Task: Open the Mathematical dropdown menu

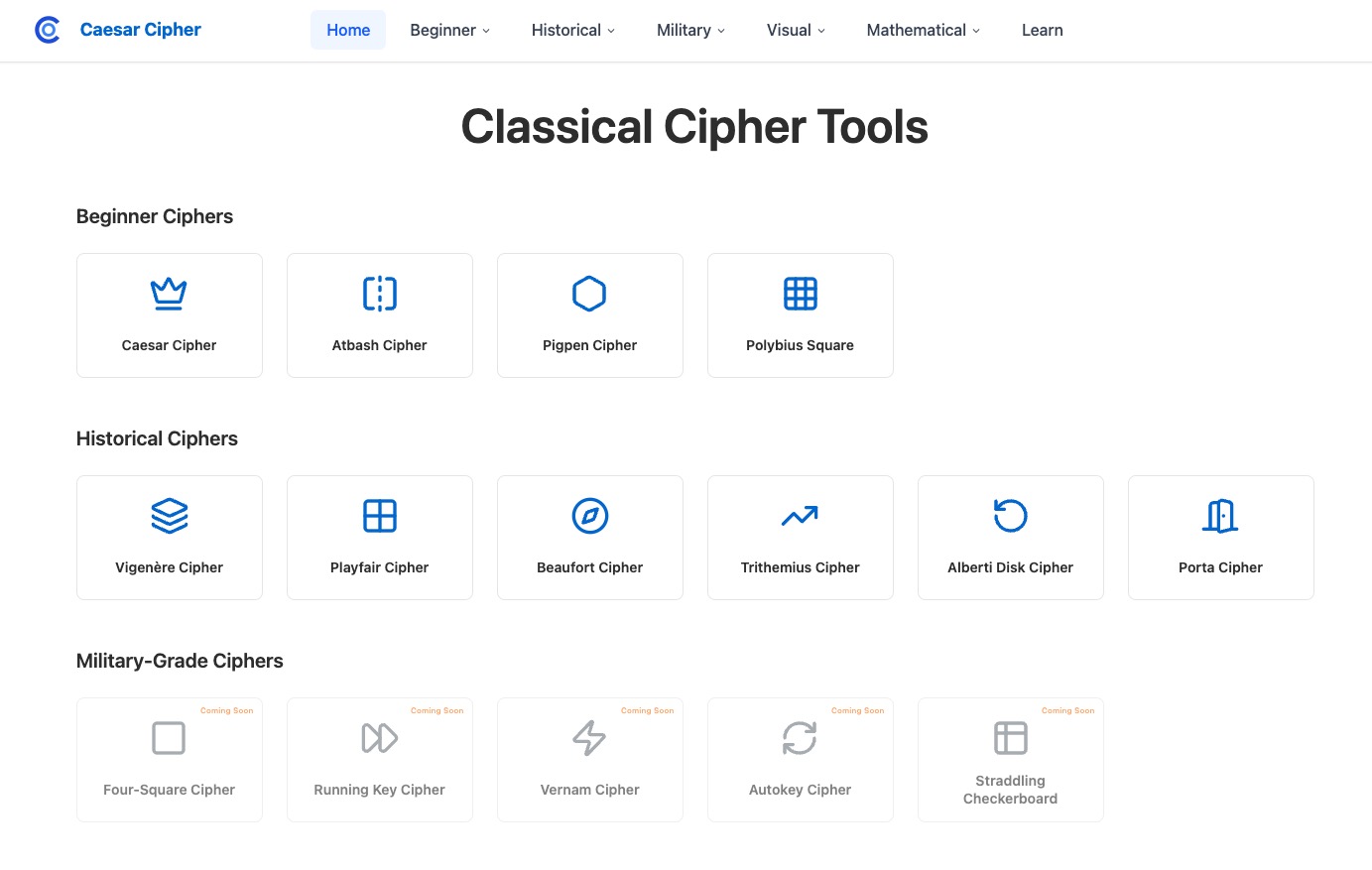Action: (x=923, y=30)
